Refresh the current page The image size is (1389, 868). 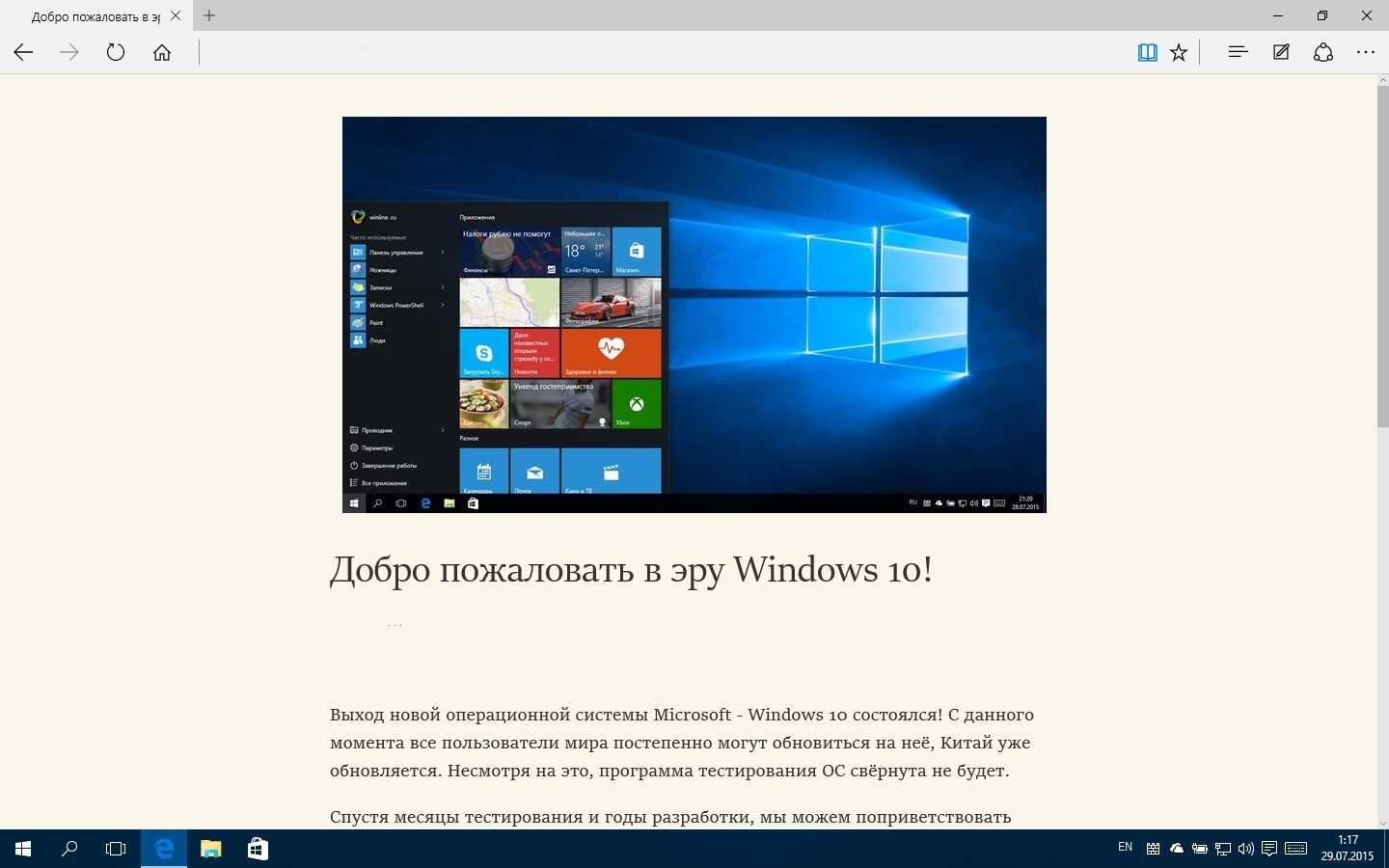tap(116, 52)
